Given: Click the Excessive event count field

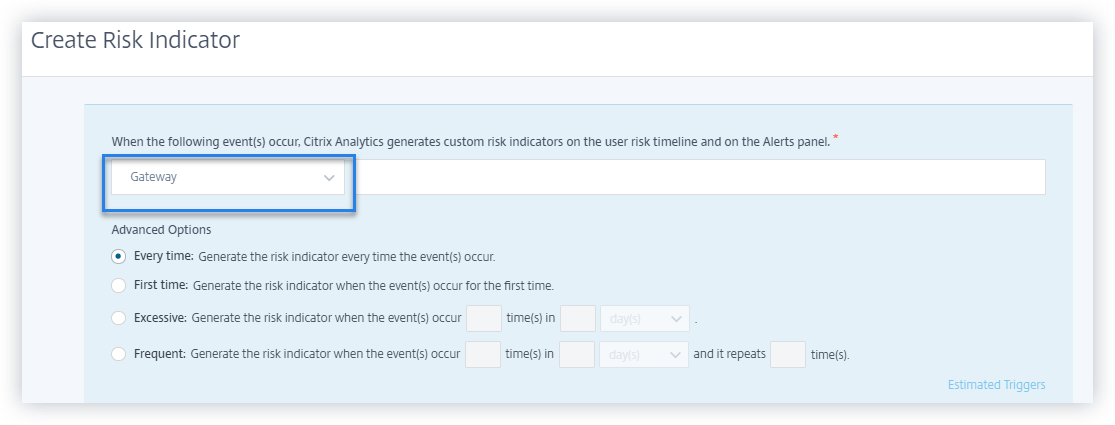Looking at the screenshot, I should [x=484, y=319].
